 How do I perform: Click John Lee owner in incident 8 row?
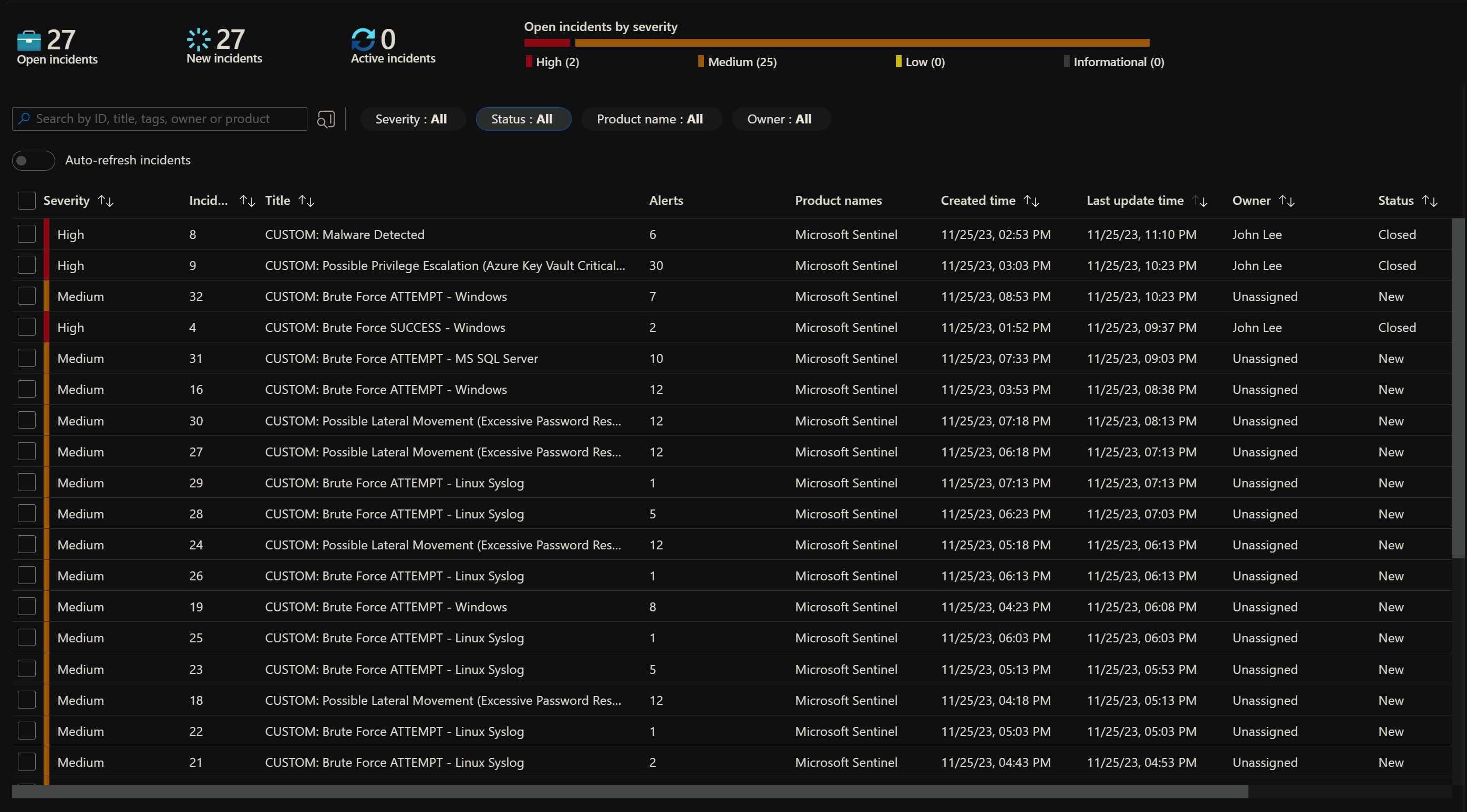pos(1257,235)
